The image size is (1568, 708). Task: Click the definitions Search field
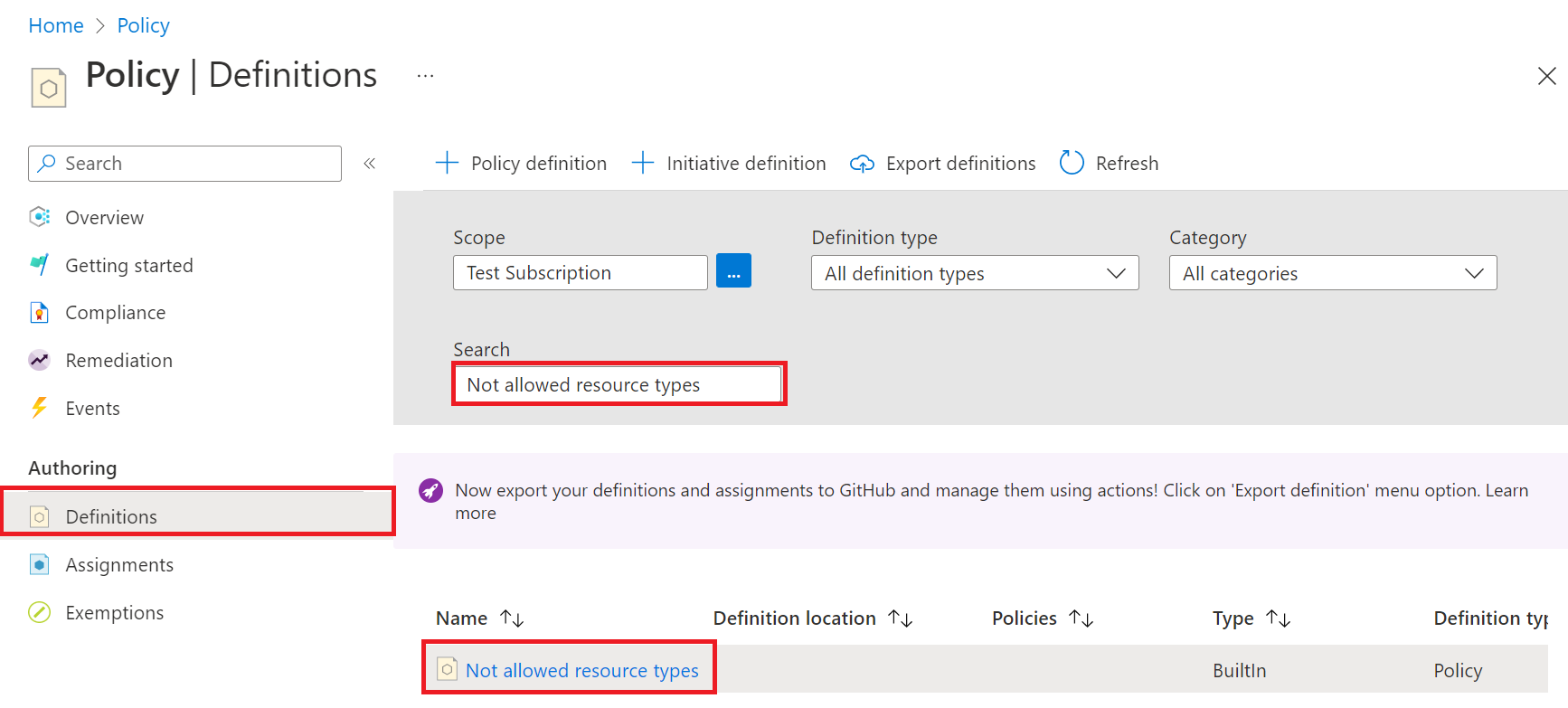[619, 385]
